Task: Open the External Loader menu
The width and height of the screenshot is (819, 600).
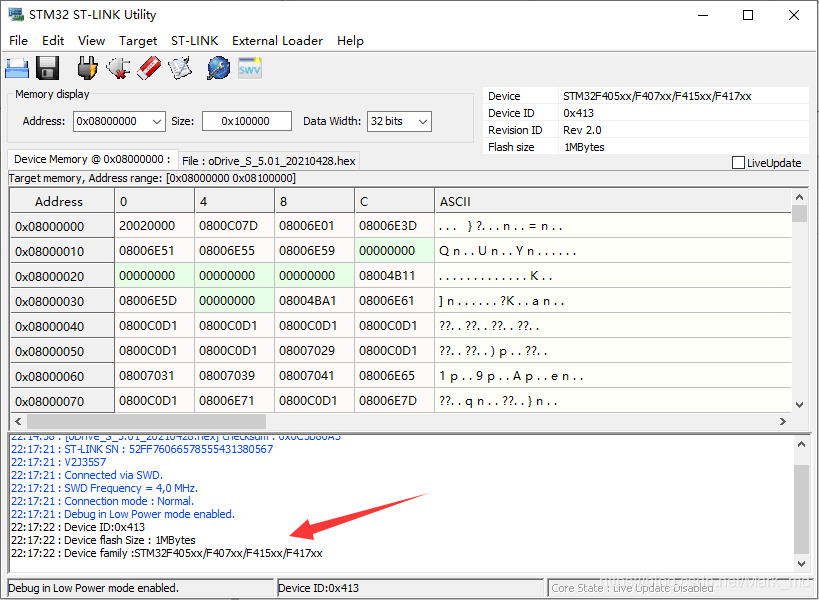Action: [x=277, y=41]
